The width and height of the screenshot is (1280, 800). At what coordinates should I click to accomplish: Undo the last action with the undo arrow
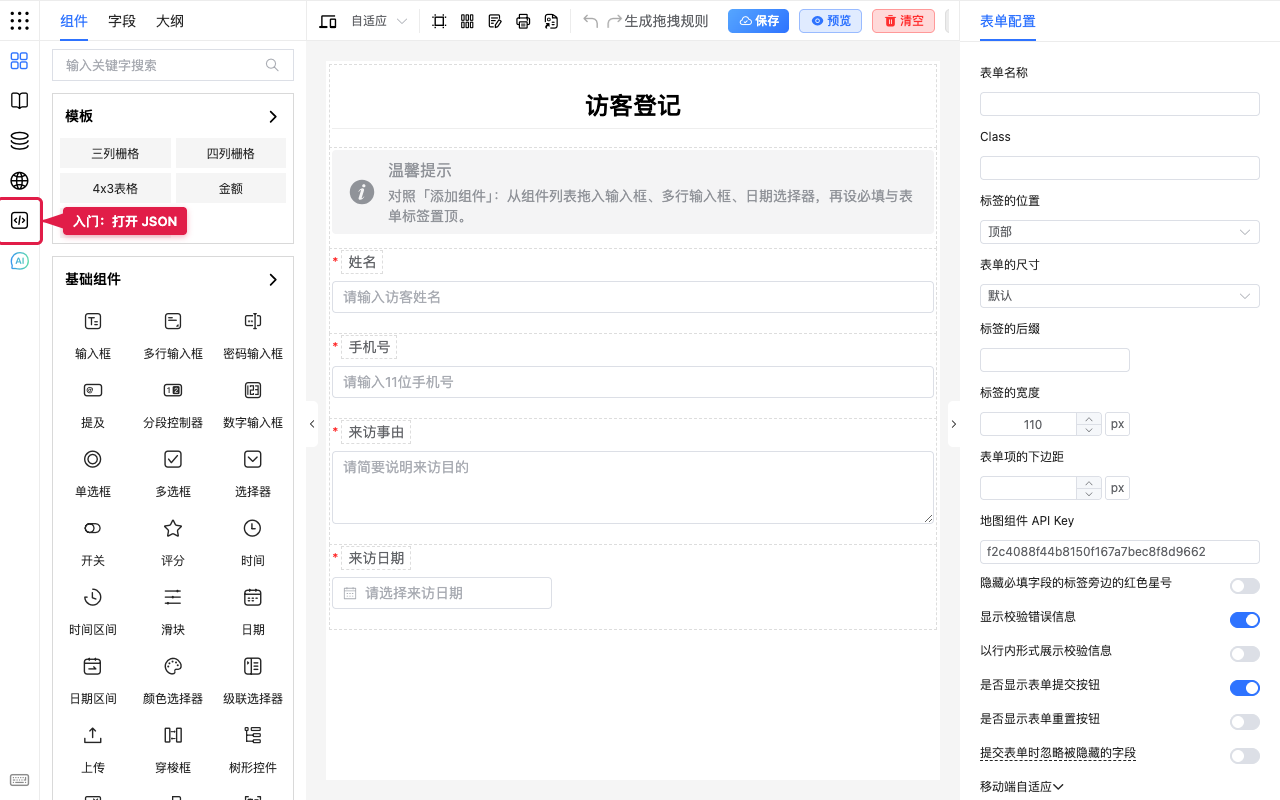click(x=591, y=21)
